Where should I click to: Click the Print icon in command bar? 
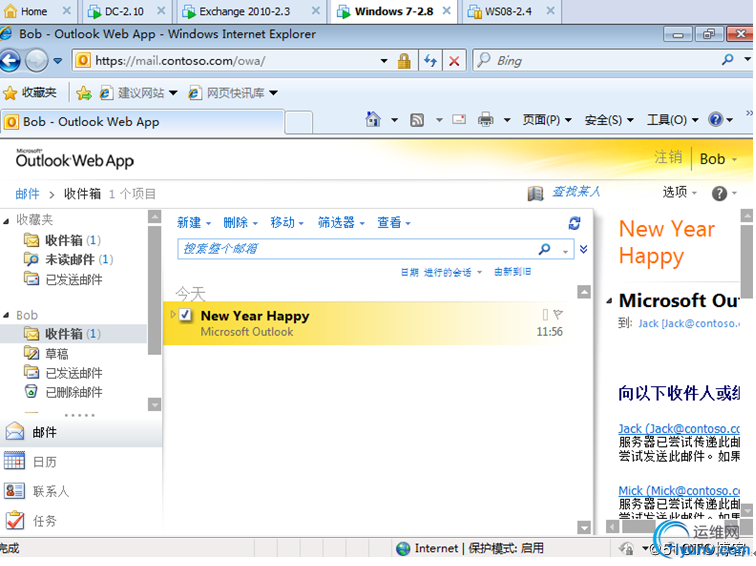click(486, 119)
